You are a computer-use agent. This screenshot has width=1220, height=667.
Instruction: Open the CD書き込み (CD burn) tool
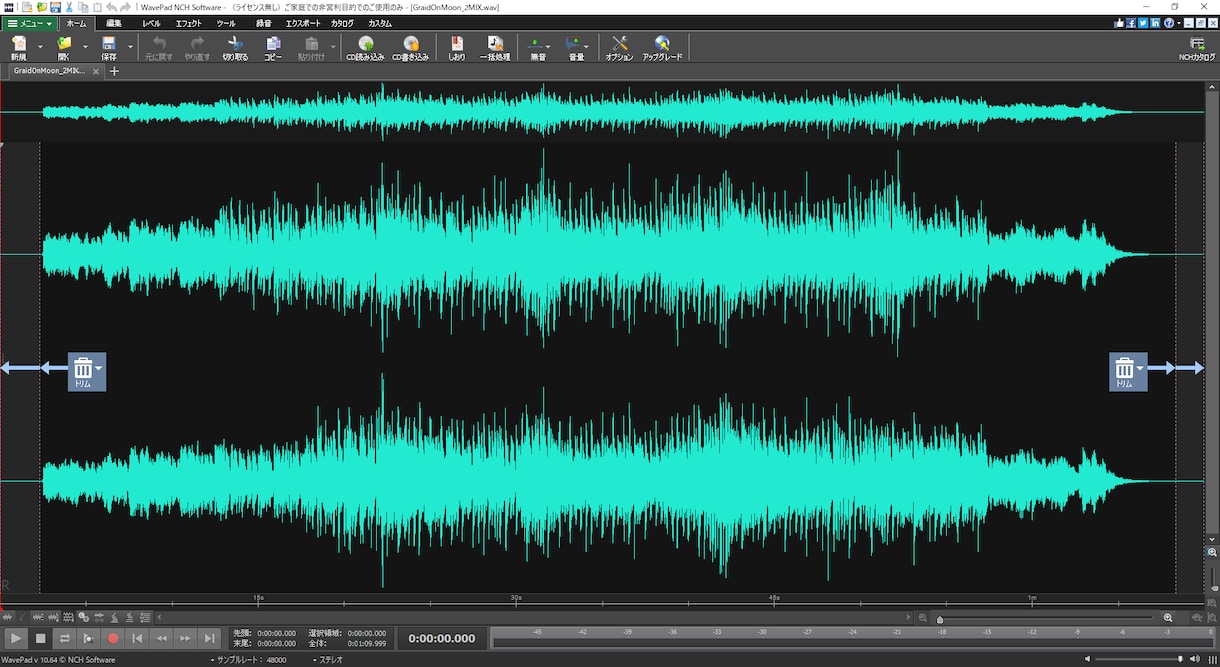point(410,47)
